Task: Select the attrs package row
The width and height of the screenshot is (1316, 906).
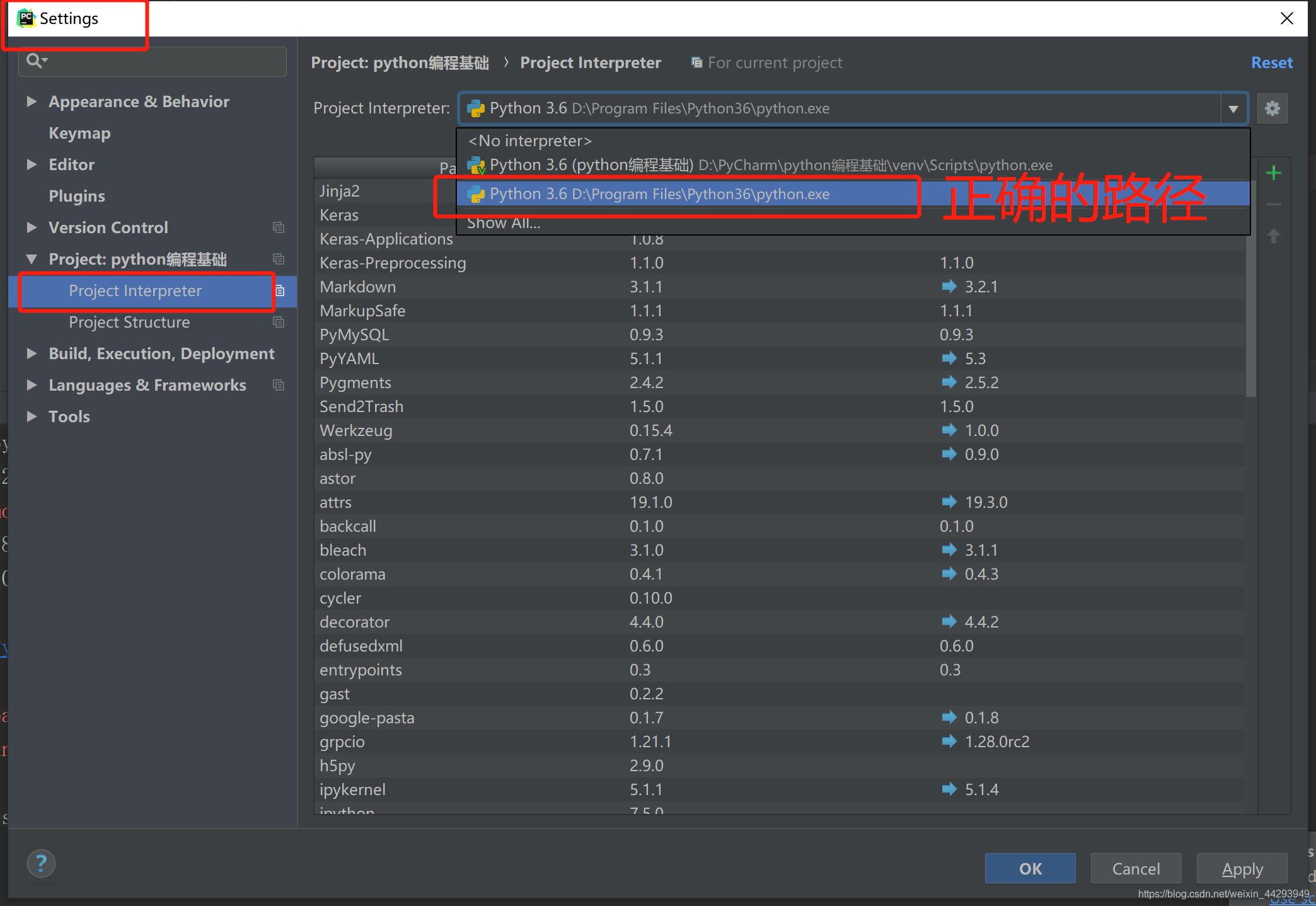Action: coord(780,502)
